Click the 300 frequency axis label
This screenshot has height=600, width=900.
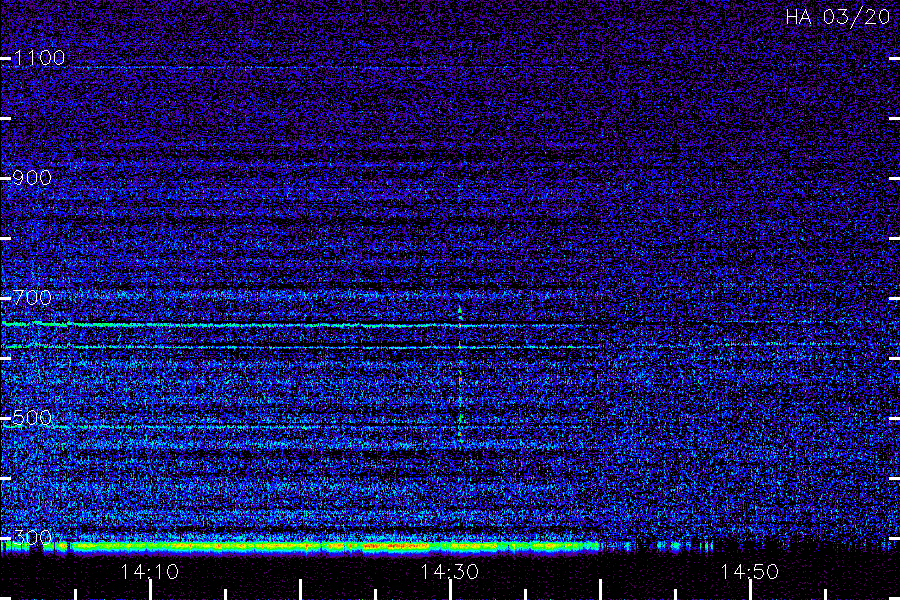(x=32, y=537)
